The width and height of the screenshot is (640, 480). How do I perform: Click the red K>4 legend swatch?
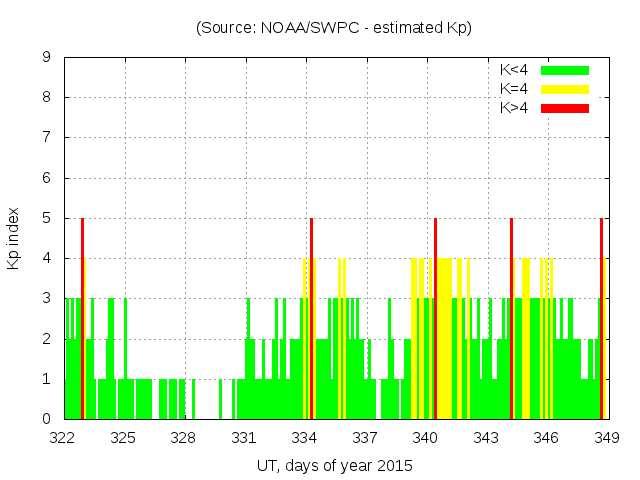pyautogui.click(x=565, y=107)
